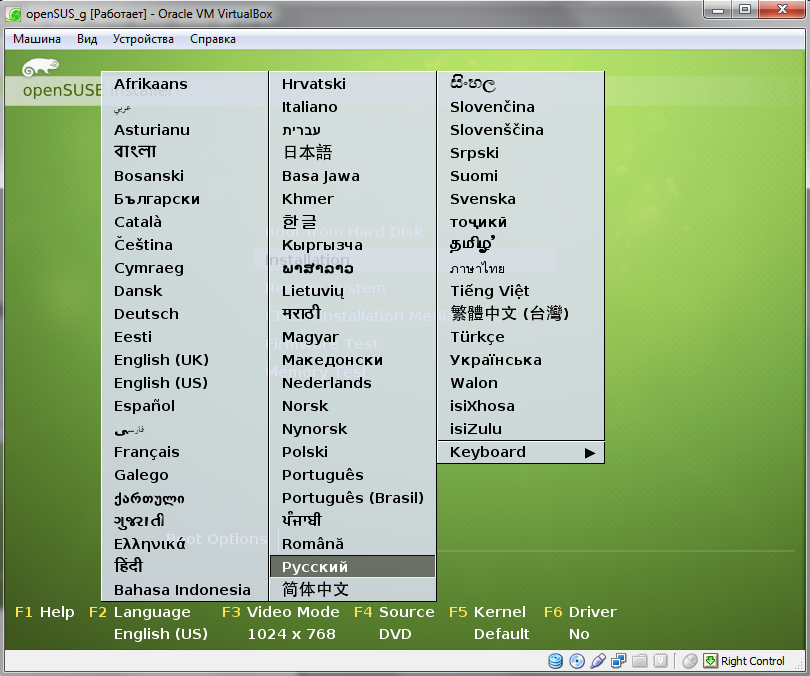Click F6 Driver option
Screen dimensions: 810x676
click(x=580, y=612)
